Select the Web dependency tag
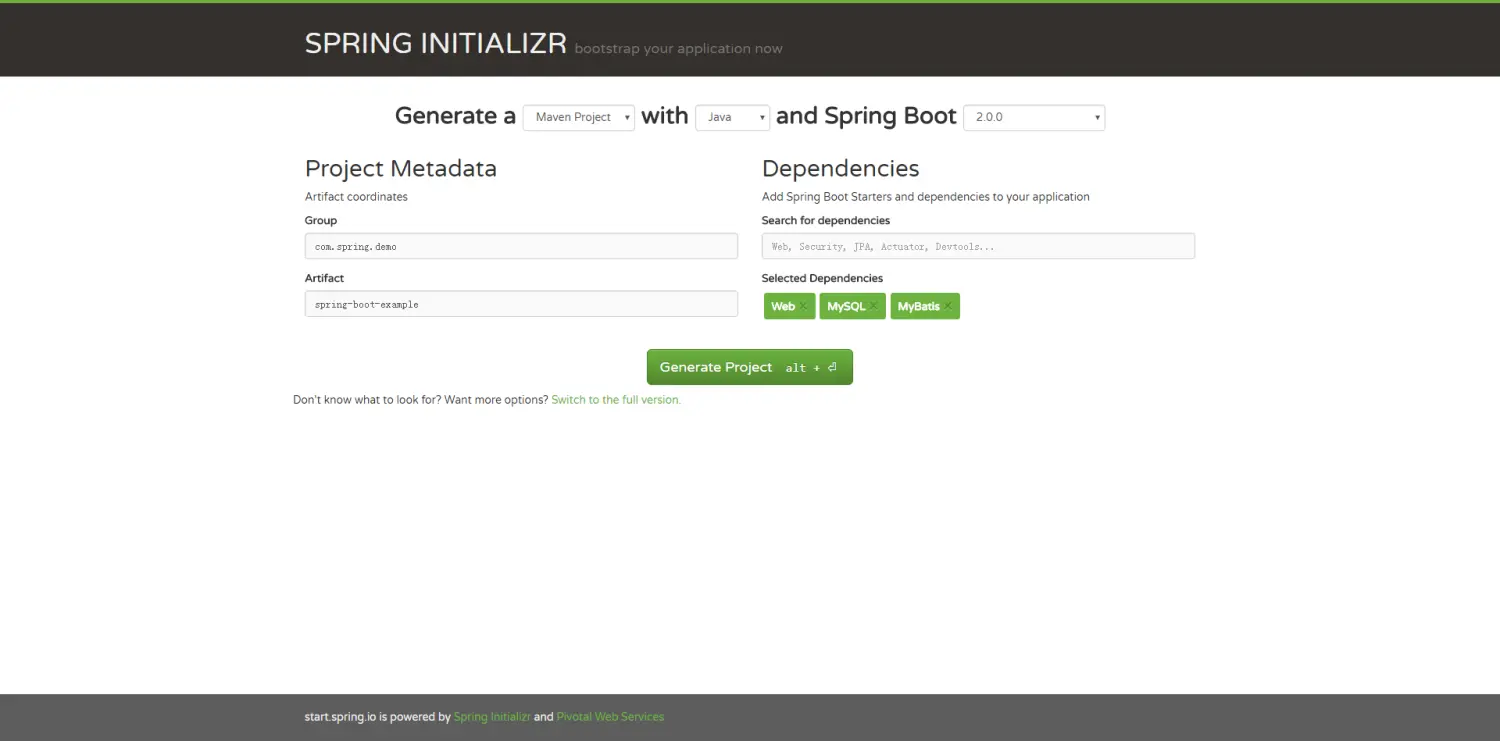 [790, 306]
